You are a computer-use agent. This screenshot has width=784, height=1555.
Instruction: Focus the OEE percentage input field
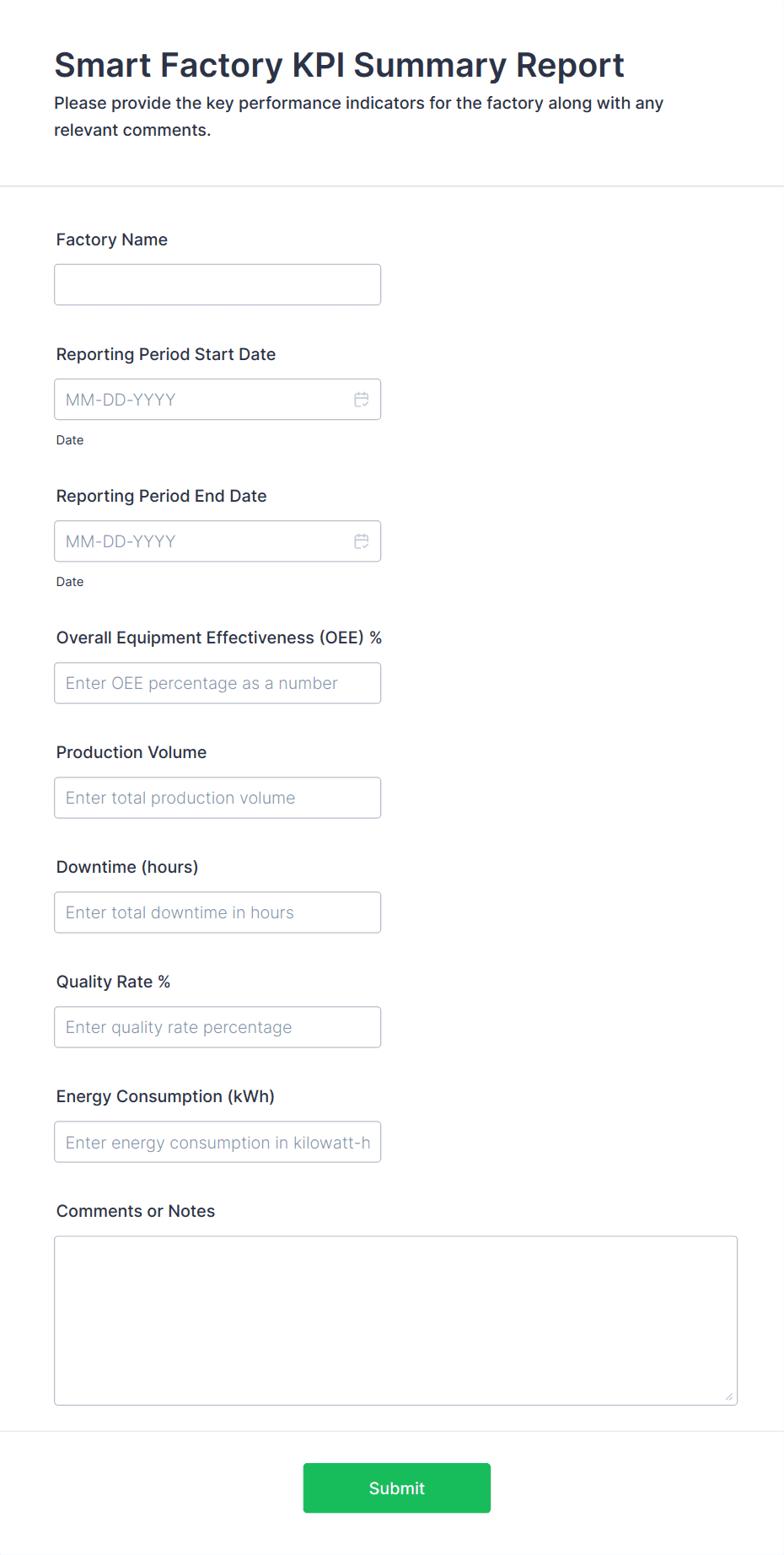coord(217,682)
